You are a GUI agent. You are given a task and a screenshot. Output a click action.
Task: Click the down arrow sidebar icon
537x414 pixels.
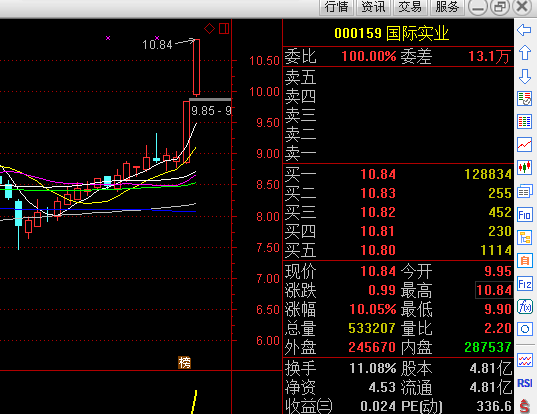[525, 76]
